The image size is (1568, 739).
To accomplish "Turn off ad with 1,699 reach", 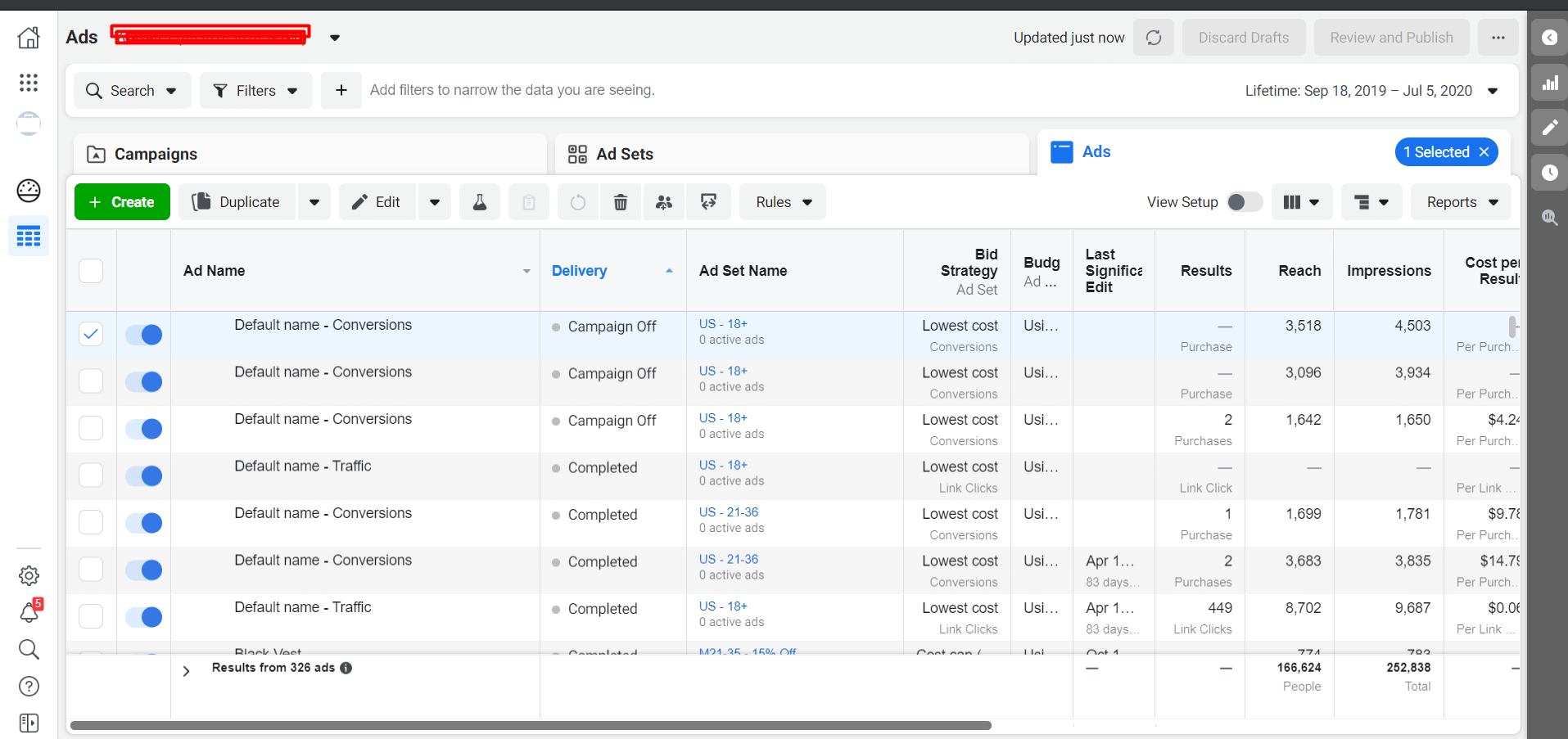I will [x=144, y=522].
